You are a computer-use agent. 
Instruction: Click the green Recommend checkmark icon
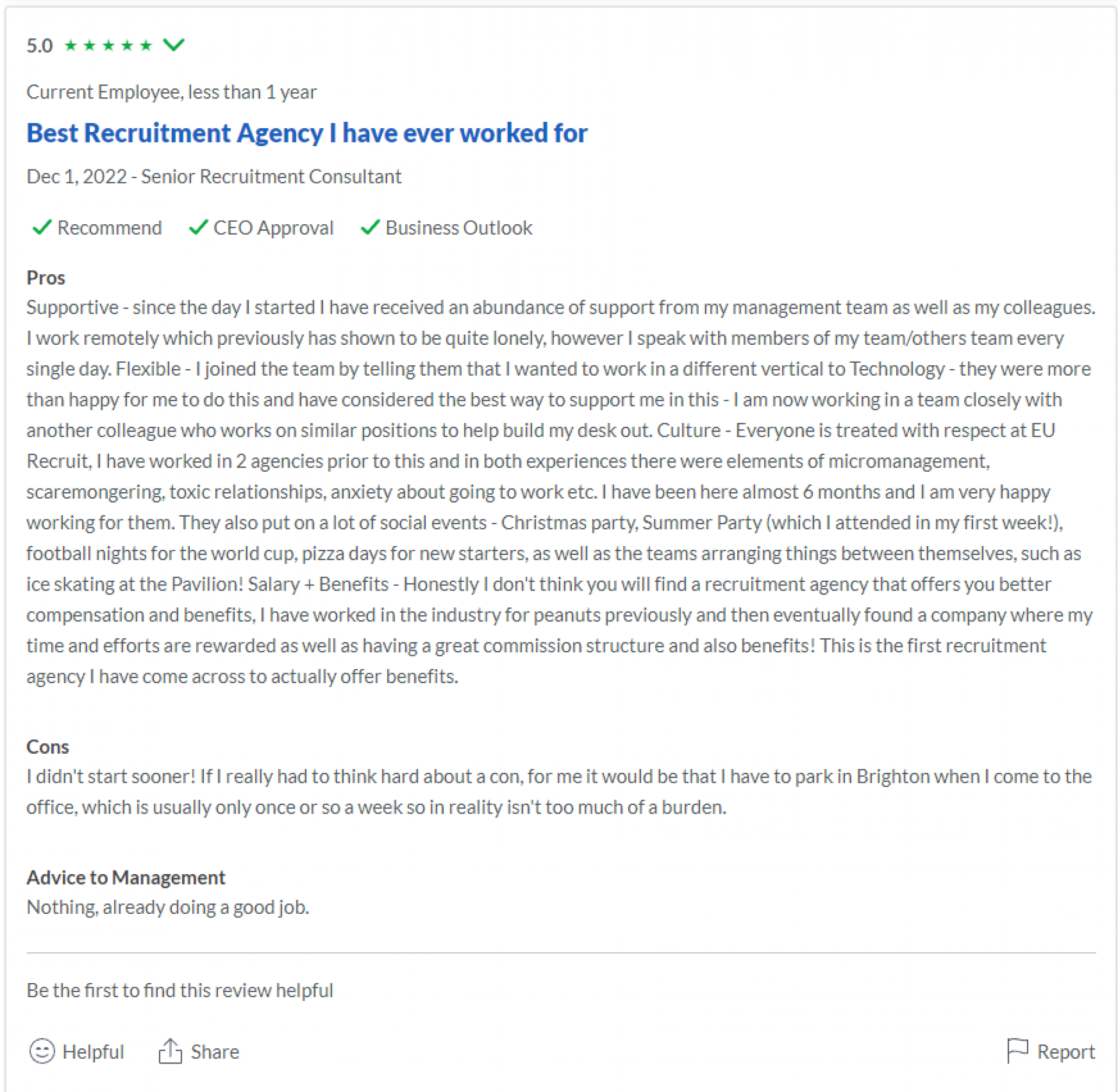[42, 227]
